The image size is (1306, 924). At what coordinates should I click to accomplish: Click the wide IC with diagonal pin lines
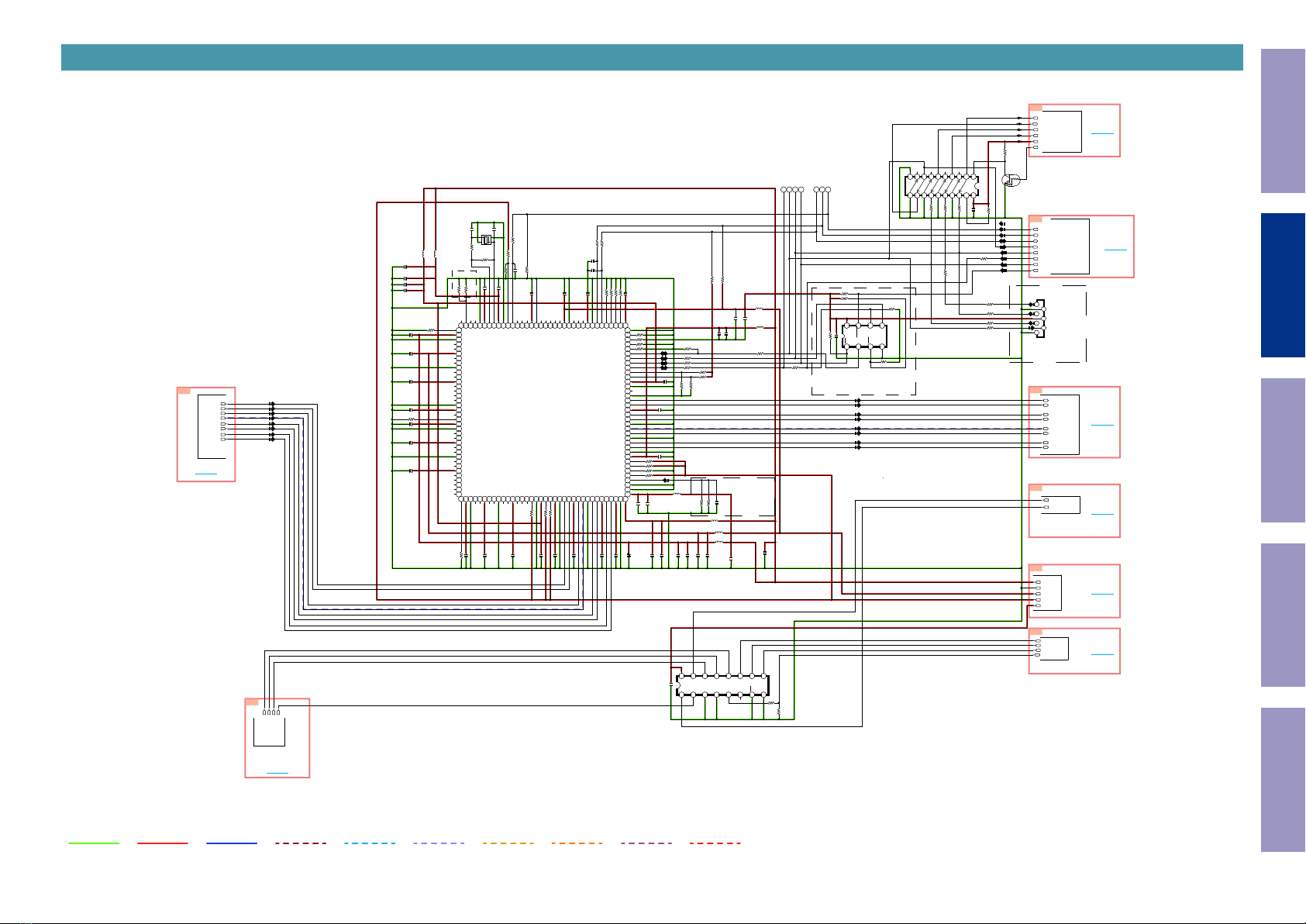[x=942, y=186]
